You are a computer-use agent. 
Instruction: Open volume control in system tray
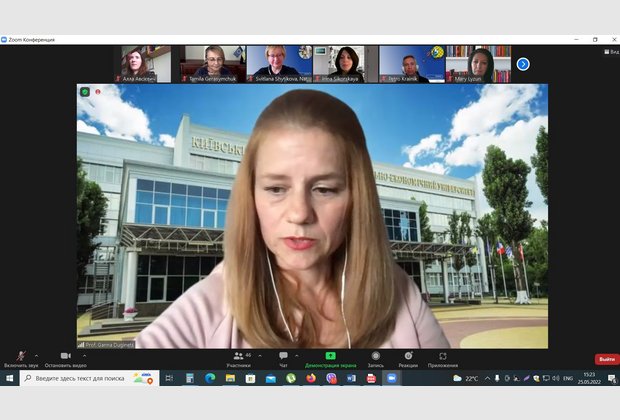556,378
